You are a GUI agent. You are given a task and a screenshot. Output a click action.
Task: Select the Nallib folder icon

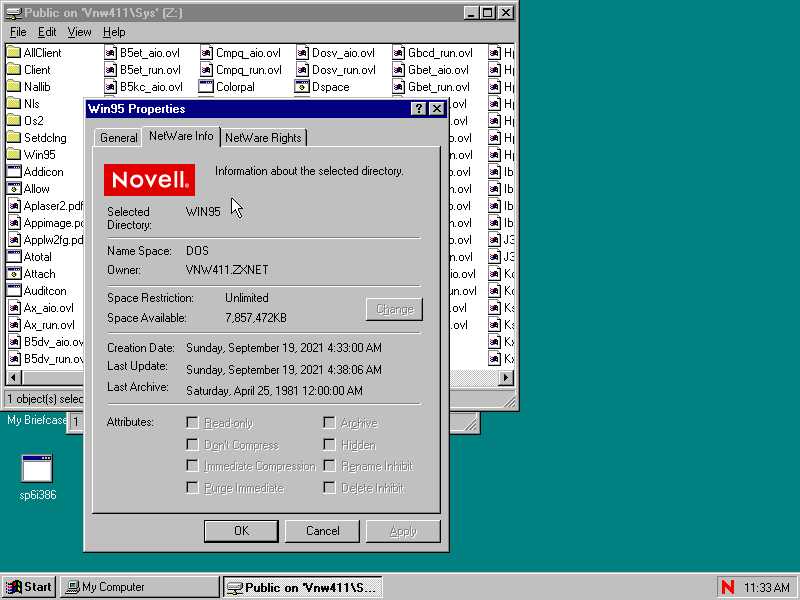(x=14, y=87)
